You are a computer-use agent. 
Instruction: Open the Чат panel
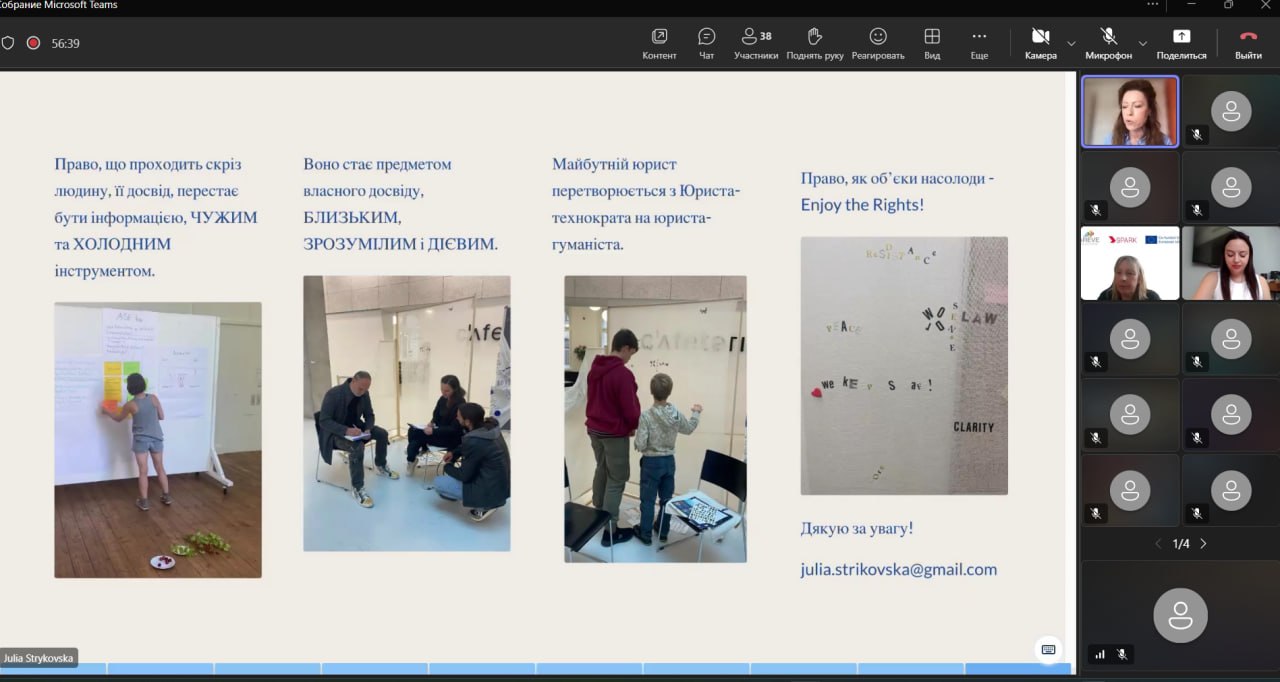click(x=706, y=43)
